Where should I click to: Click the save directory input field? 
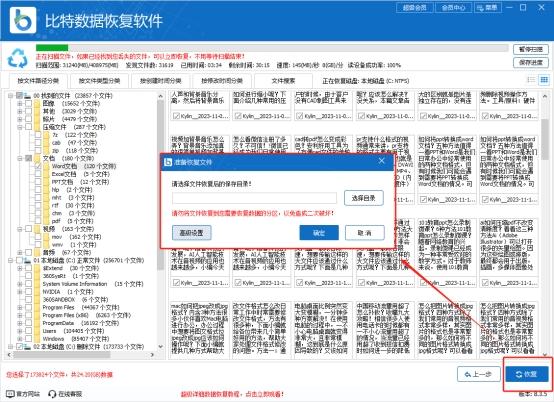[254, 198]
